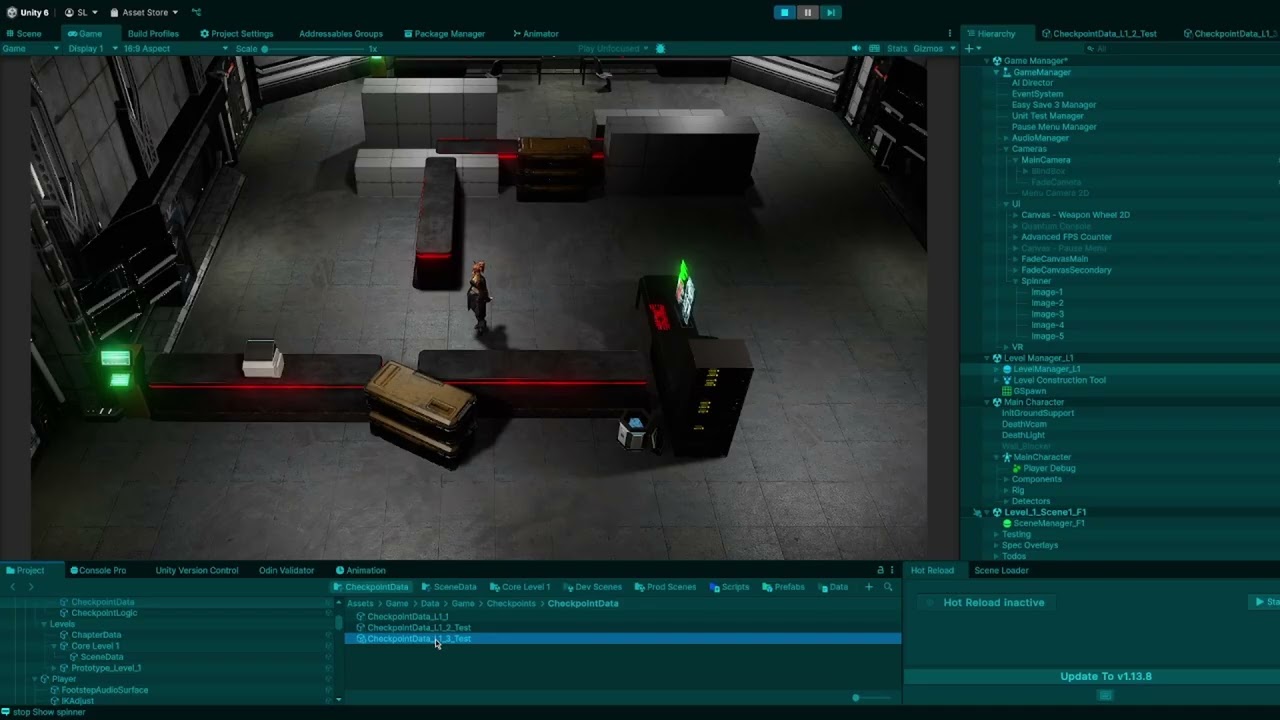
Task: Collapse the Main Character scene
Action: click(x=985, y=402)
